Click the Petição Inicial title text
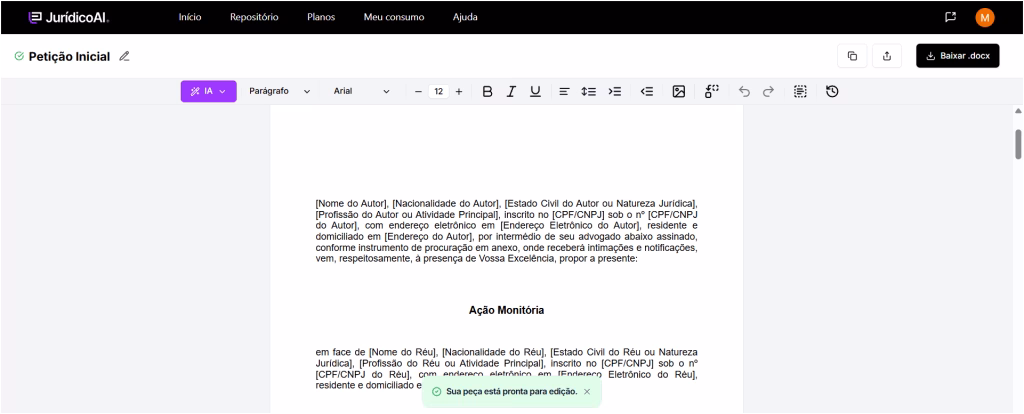 tap(69, 57)
